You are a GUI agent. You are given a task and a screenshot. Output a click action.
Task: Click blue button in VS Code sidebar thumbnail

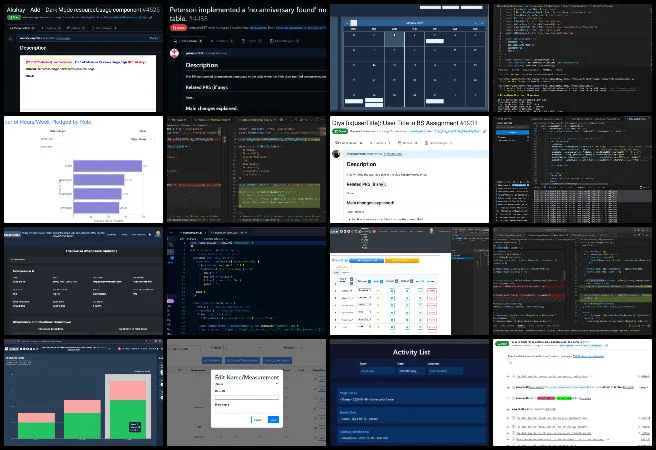(x=512, y=132)
